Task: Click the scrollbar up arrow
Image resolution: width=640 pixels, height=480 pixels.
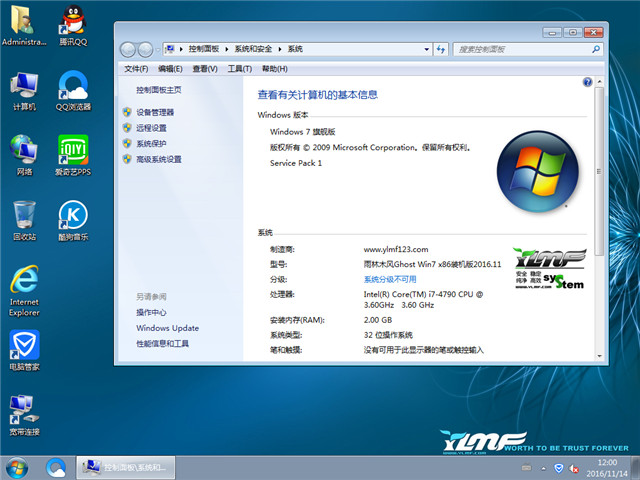Action: [x=599, y=82]
